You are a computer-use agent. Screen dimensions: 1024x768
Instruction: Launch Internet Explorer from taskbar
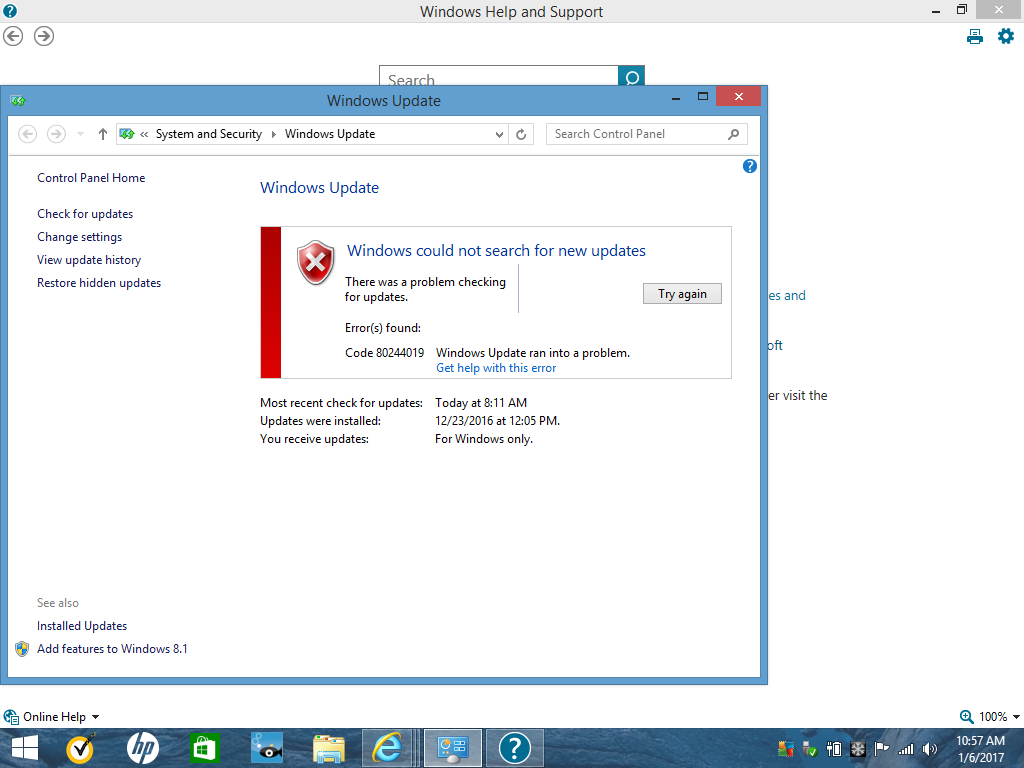click(x=387, y=748)
